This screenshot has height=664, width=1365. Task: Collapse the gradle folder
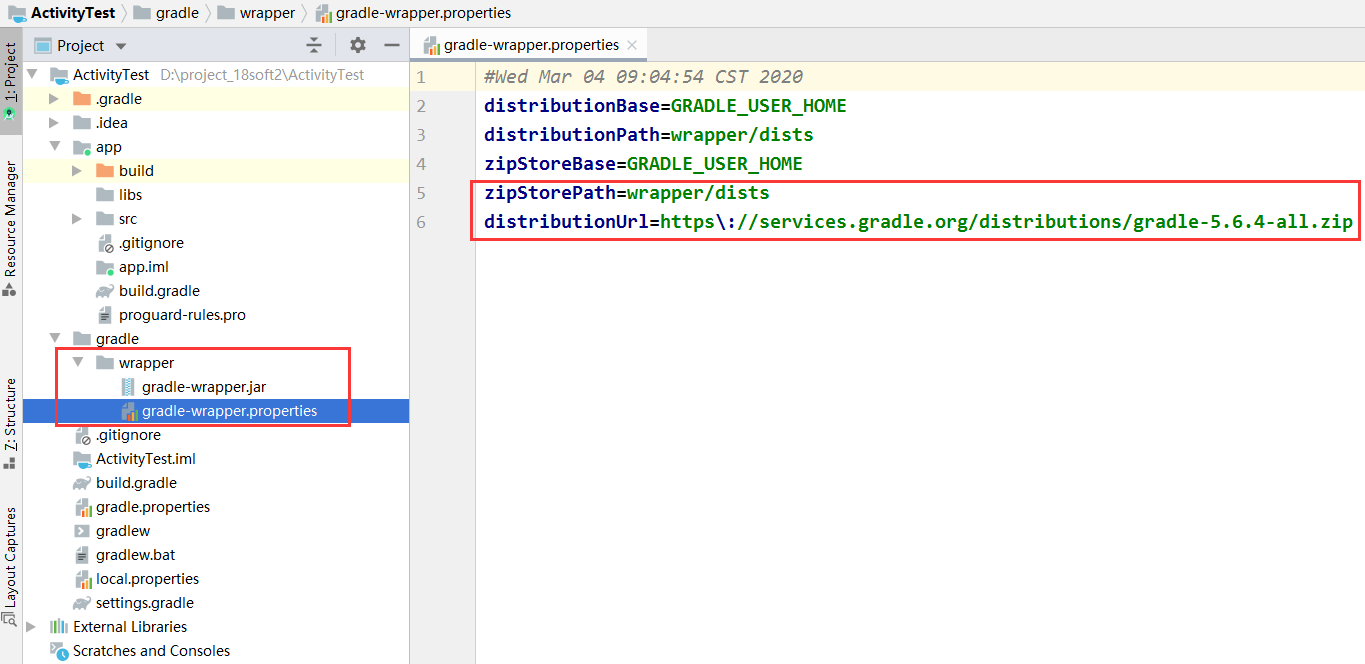pos(54,339)
